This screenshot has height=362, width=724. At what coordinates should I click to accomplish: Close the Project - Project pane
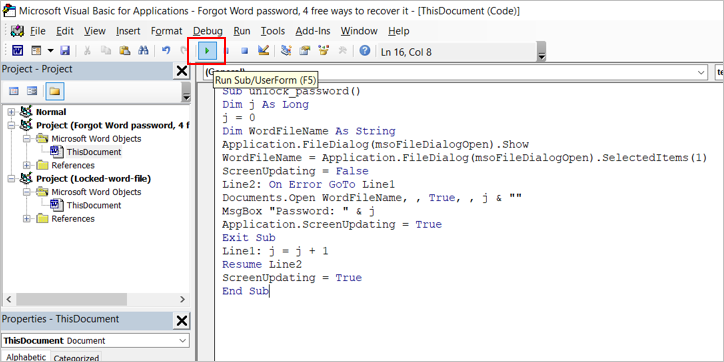(182, 71)
